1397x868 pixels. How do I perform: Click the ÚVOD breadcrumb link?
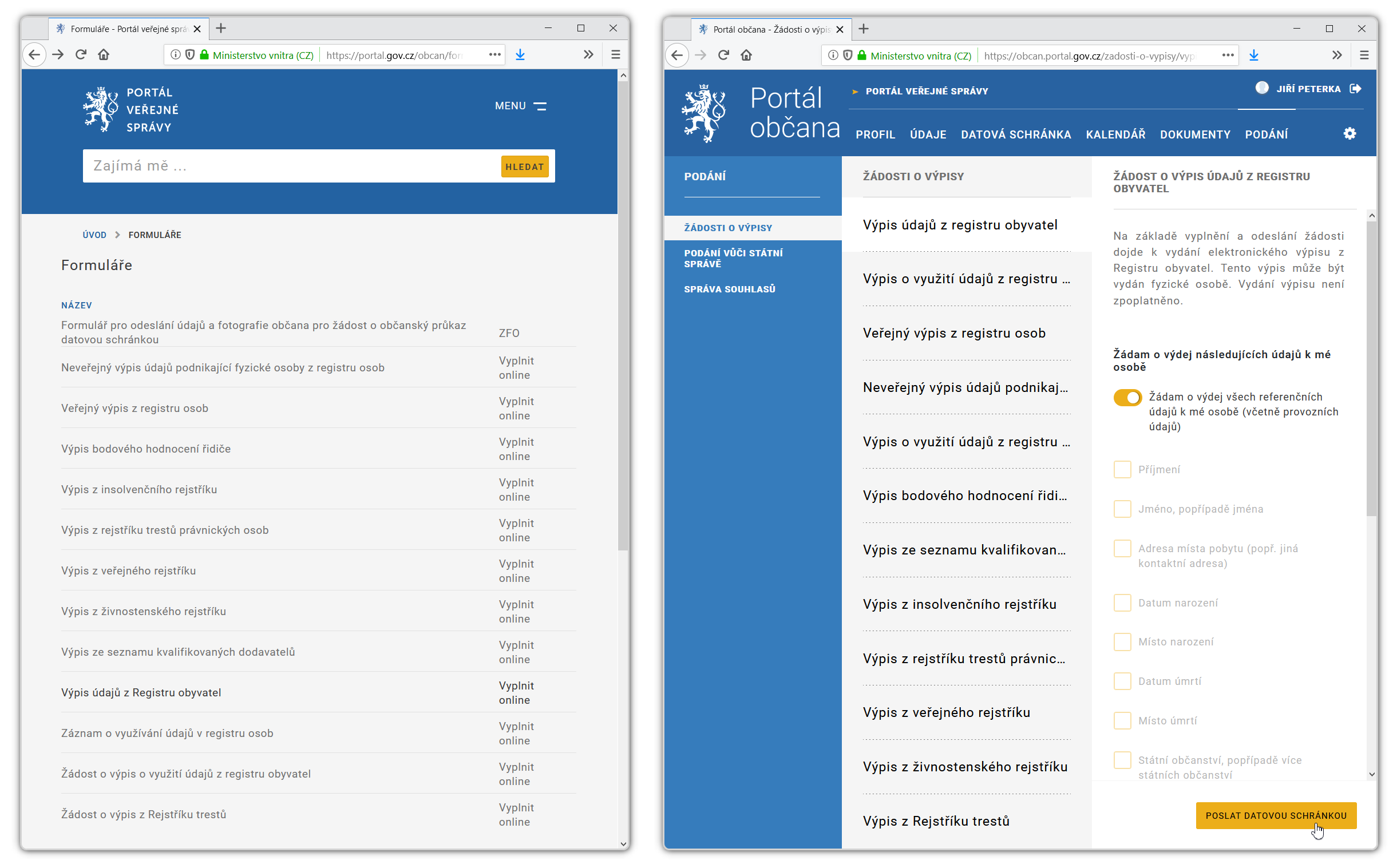pos(94,235)
